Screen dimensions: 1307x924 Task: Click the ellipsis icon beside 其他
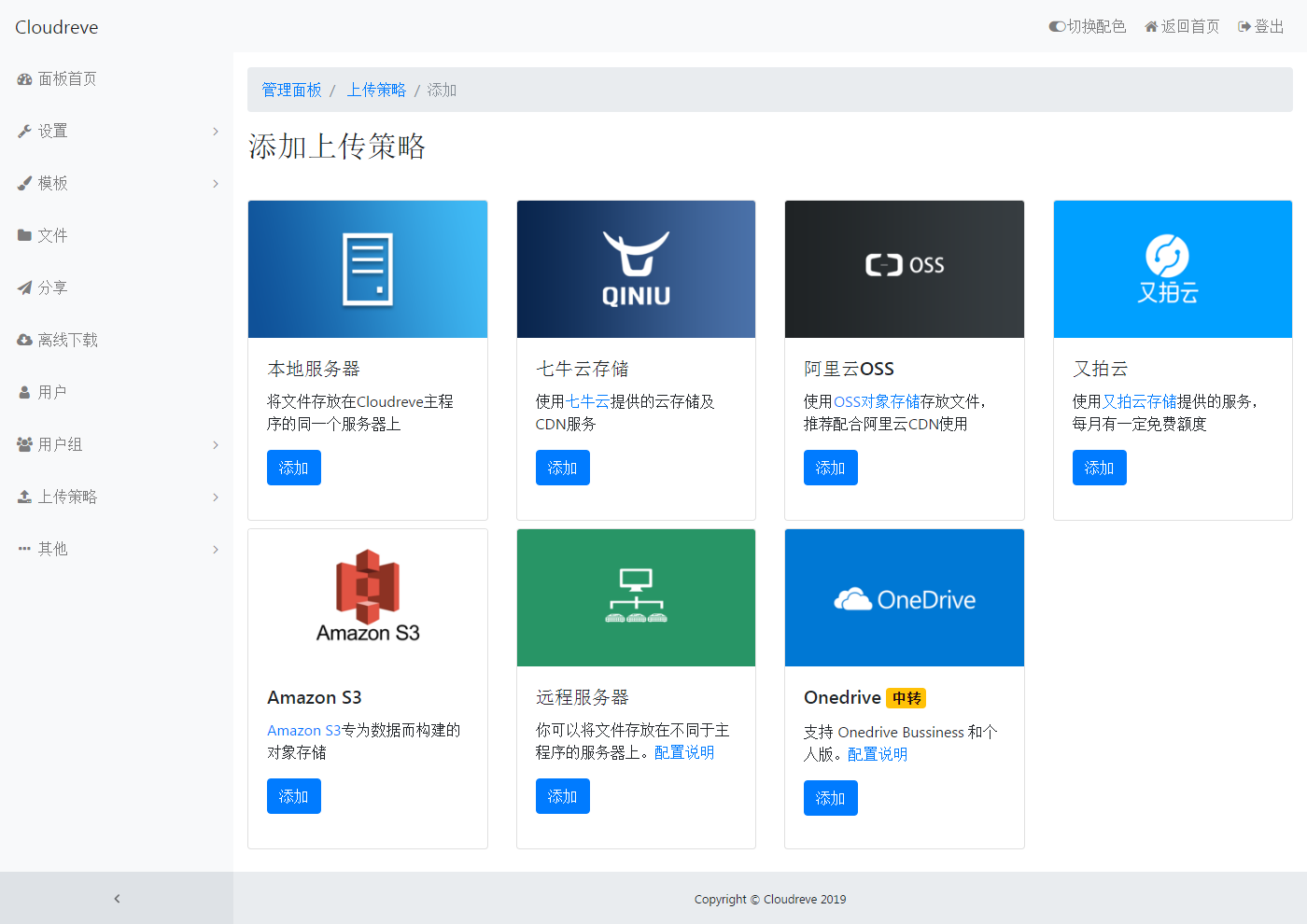[24, 549]
